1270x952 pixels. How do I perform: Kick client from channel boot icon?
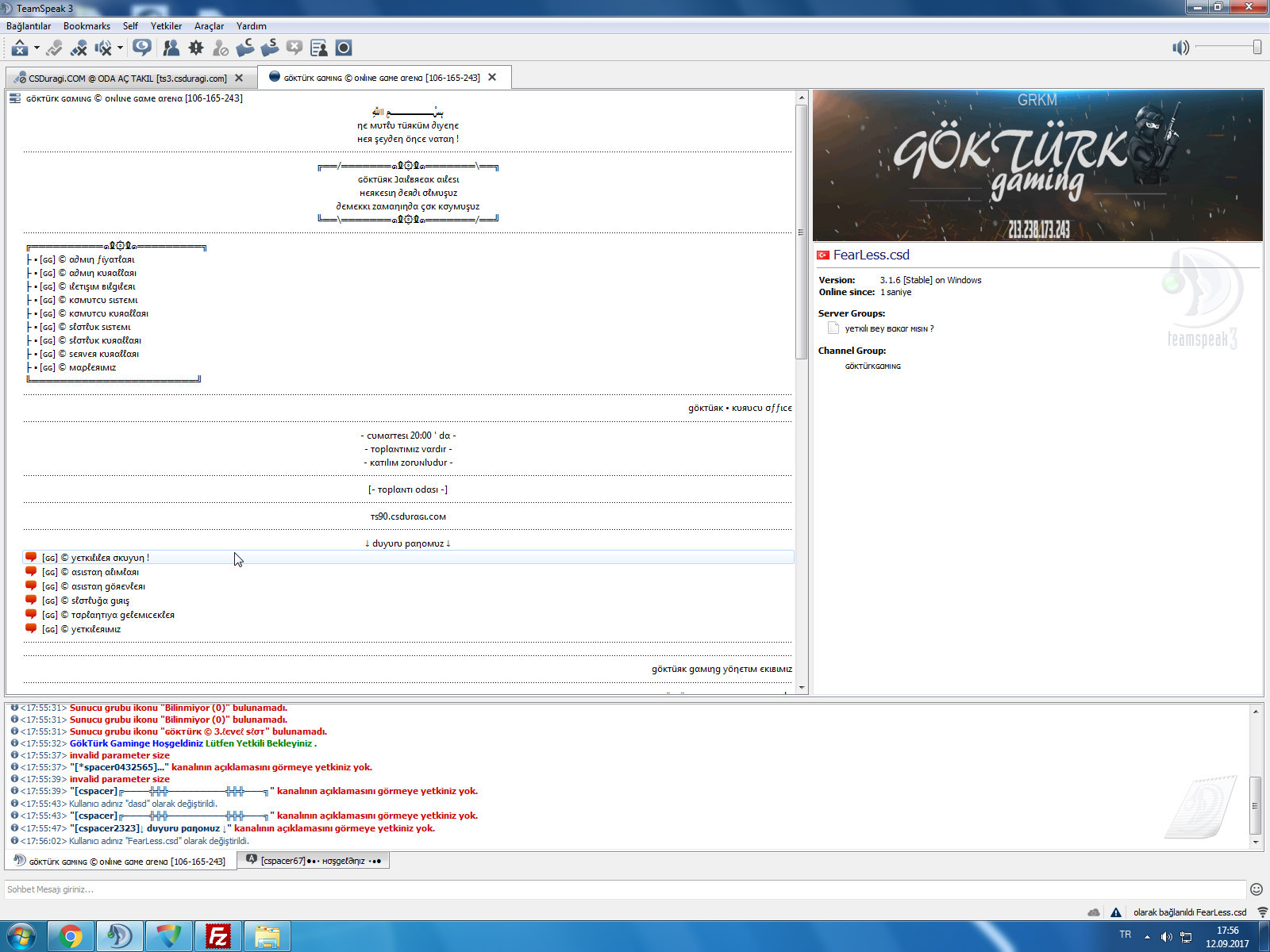point(245,48)
